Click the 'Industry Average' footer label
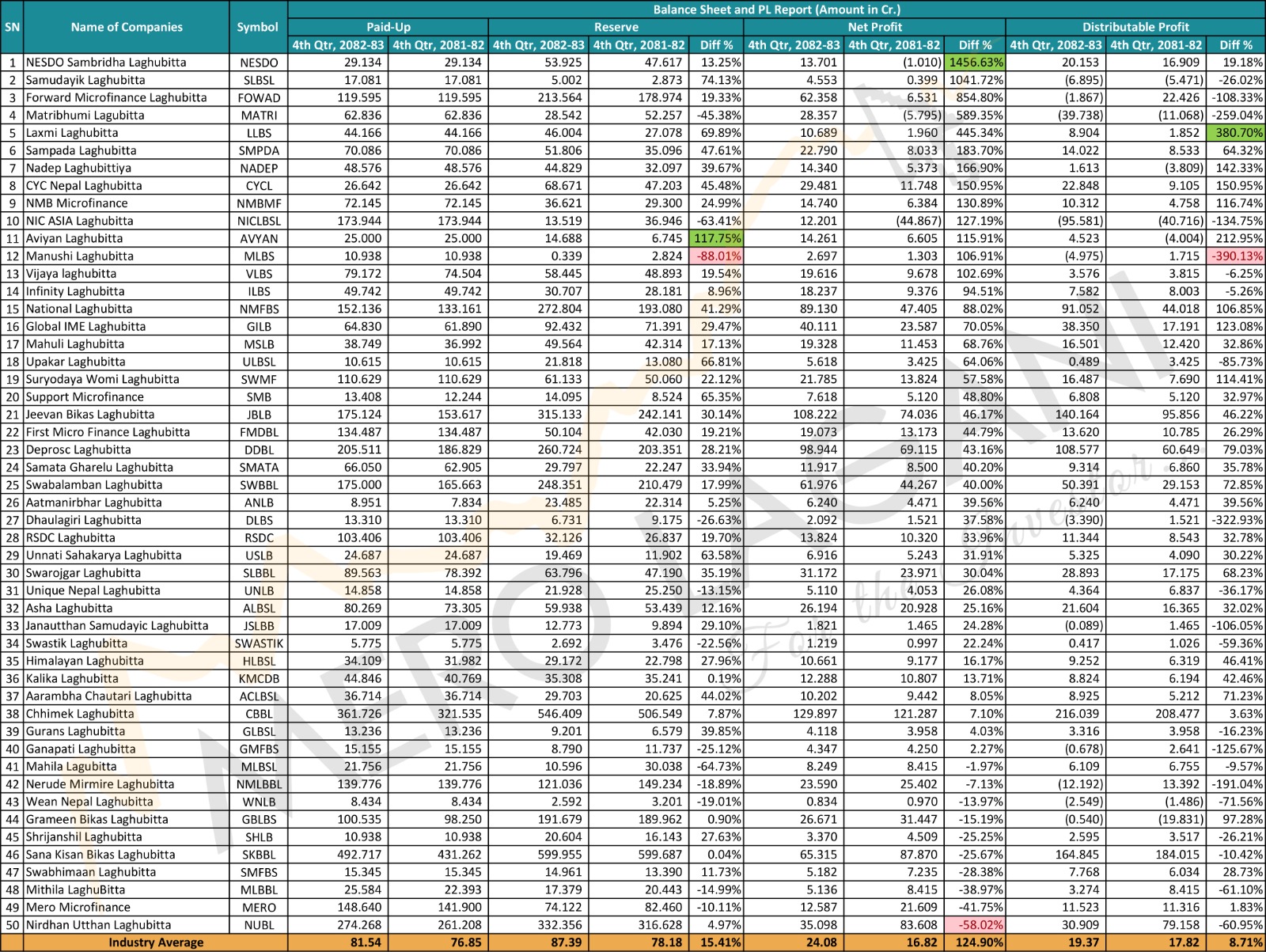The image size is (1266, 952). tap(156, 943)
